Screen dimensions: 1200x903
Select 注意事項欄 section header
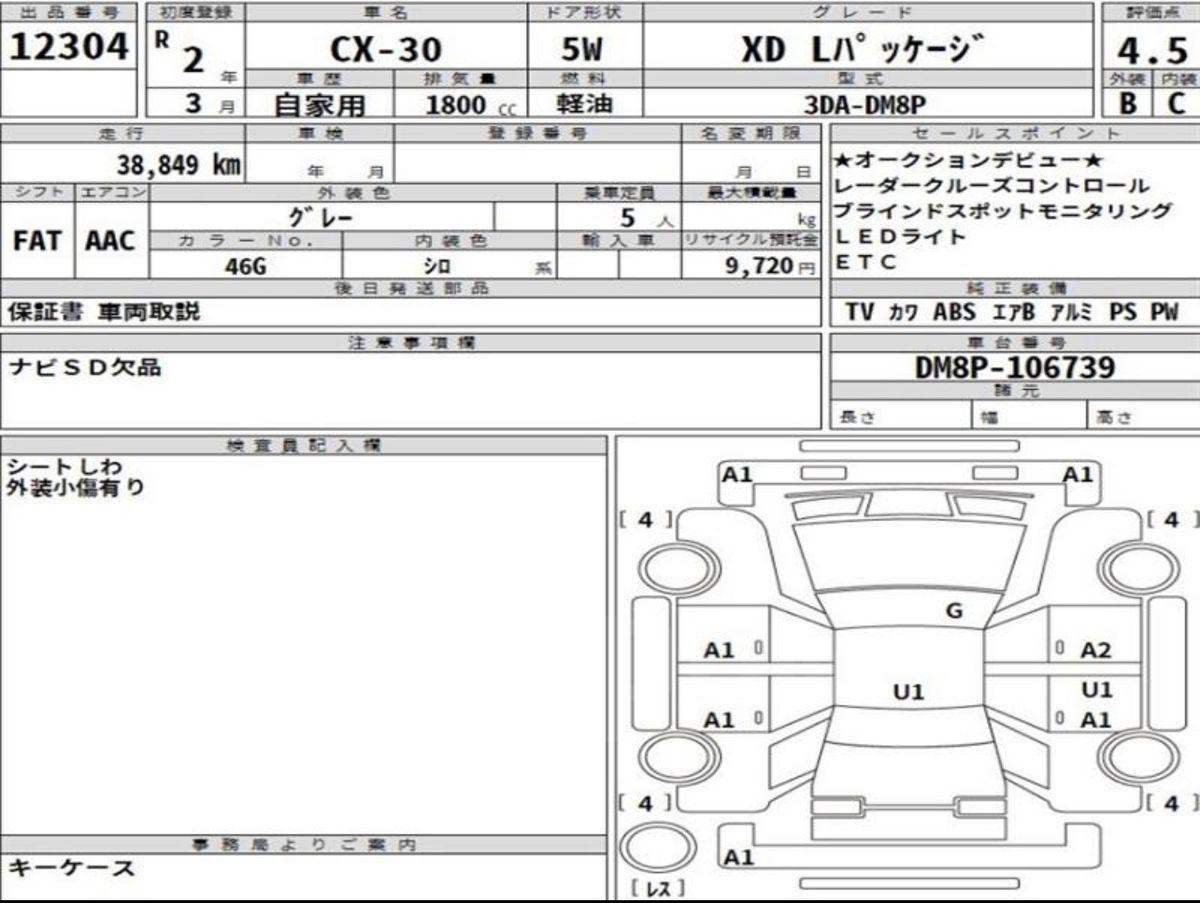click(x=412, y=343)
